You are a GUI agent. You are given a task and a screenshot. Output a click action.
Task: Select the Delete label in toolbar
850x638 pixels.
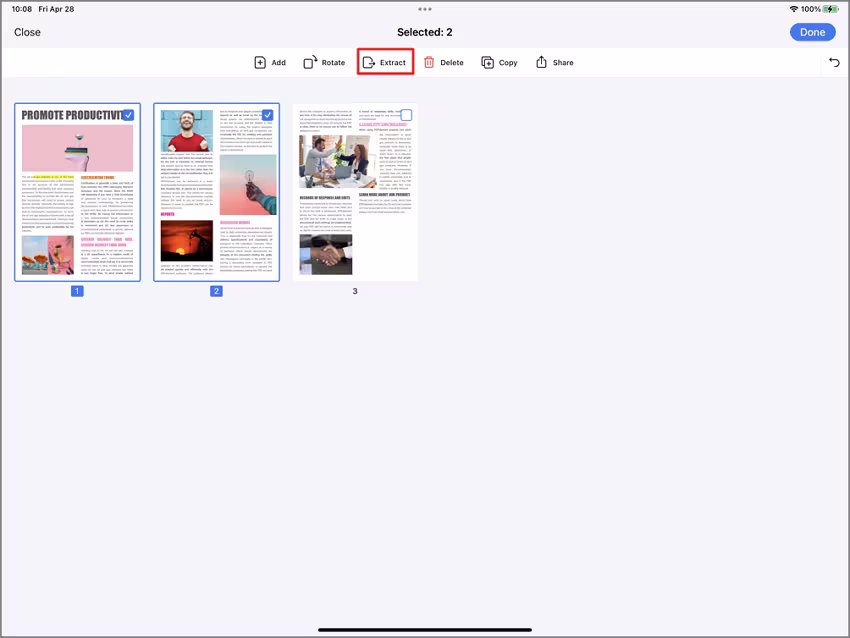tap(452, 62)
